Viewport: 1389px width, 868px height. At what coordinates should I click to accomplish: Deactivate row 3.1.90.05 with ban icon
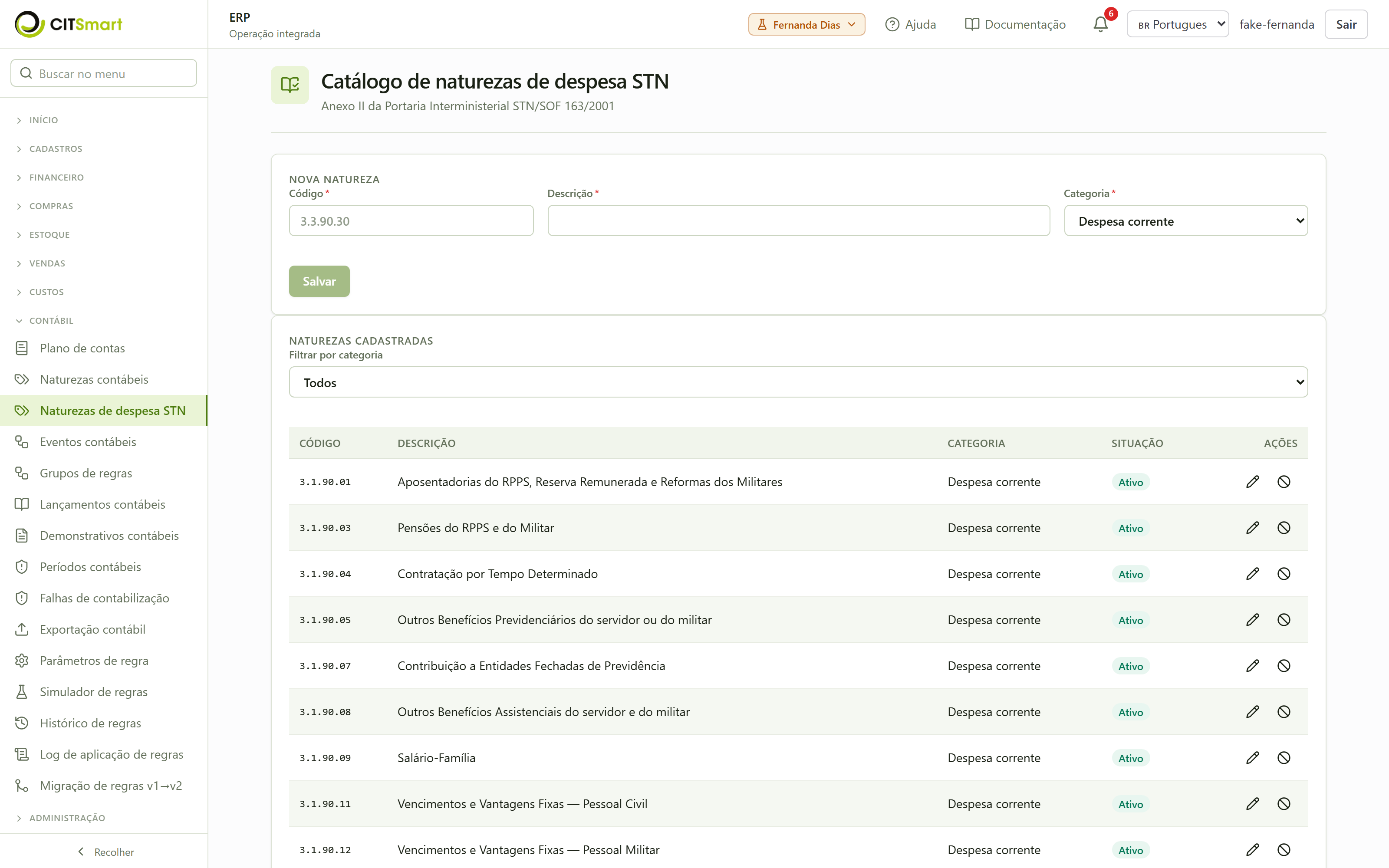pyautogui.click(x=1284, y=619)
